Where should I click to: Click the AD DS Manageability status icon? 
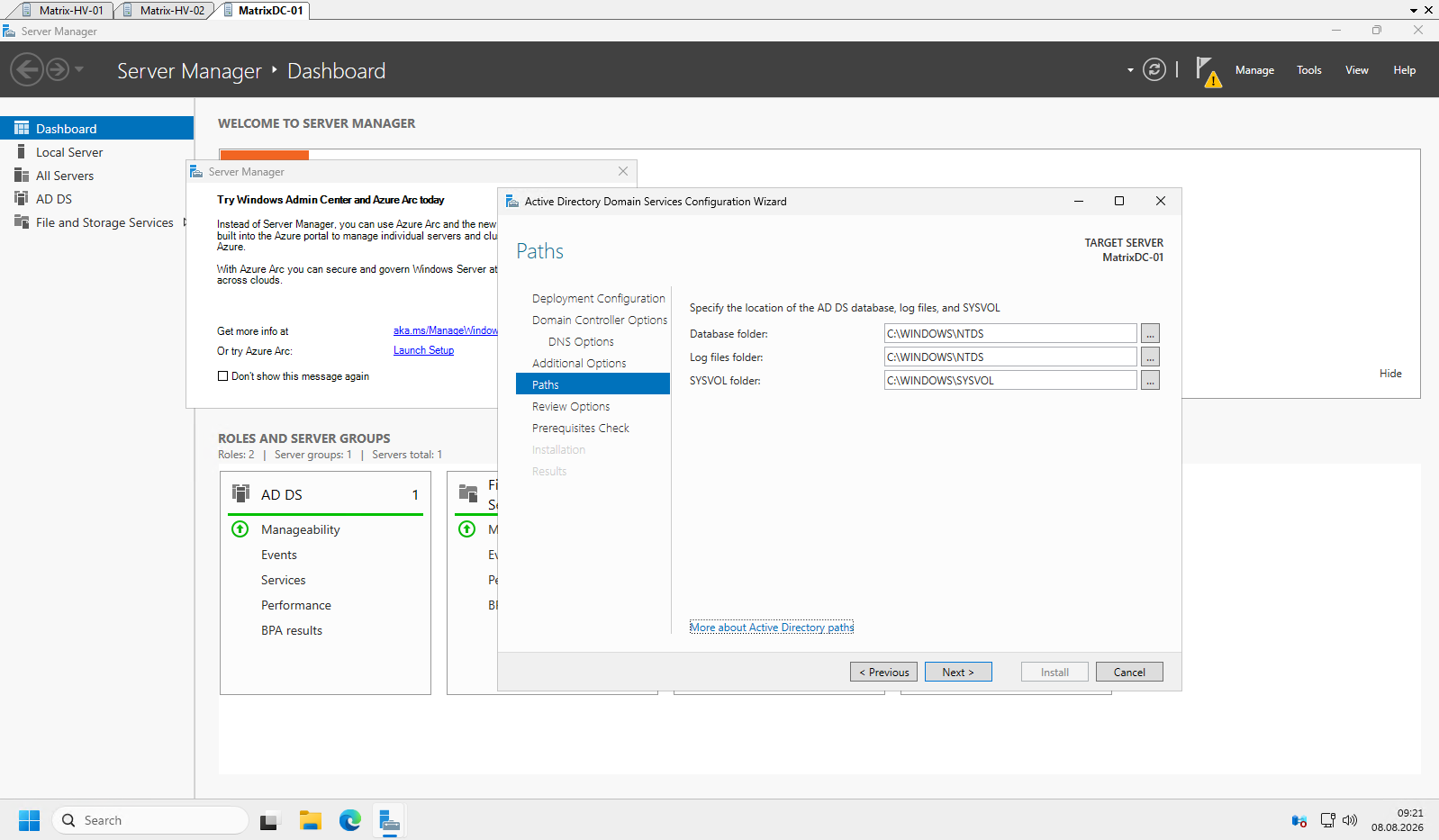tap(240, 529)
